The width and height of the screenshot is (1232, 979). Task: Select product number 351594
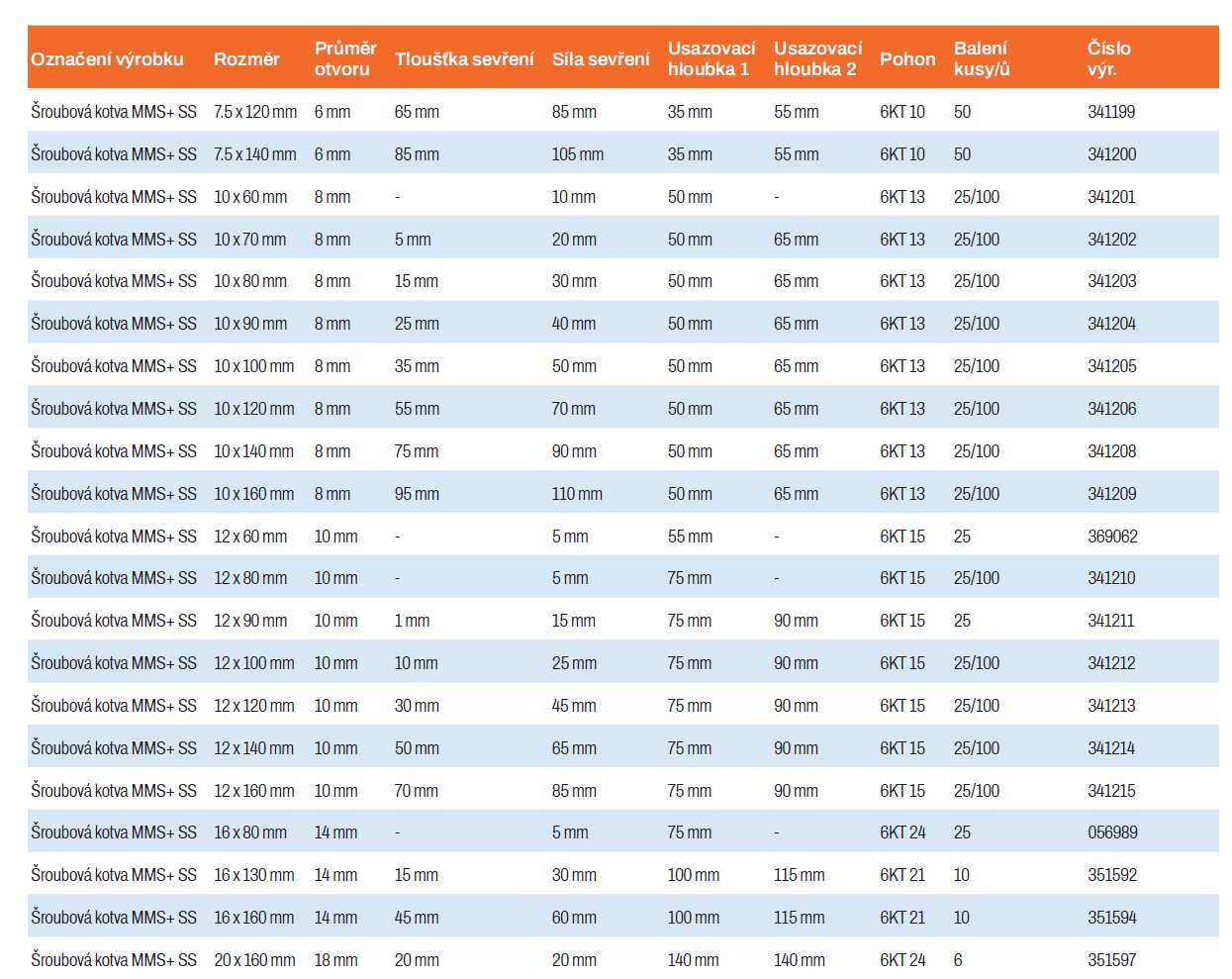click(1111, 918)
